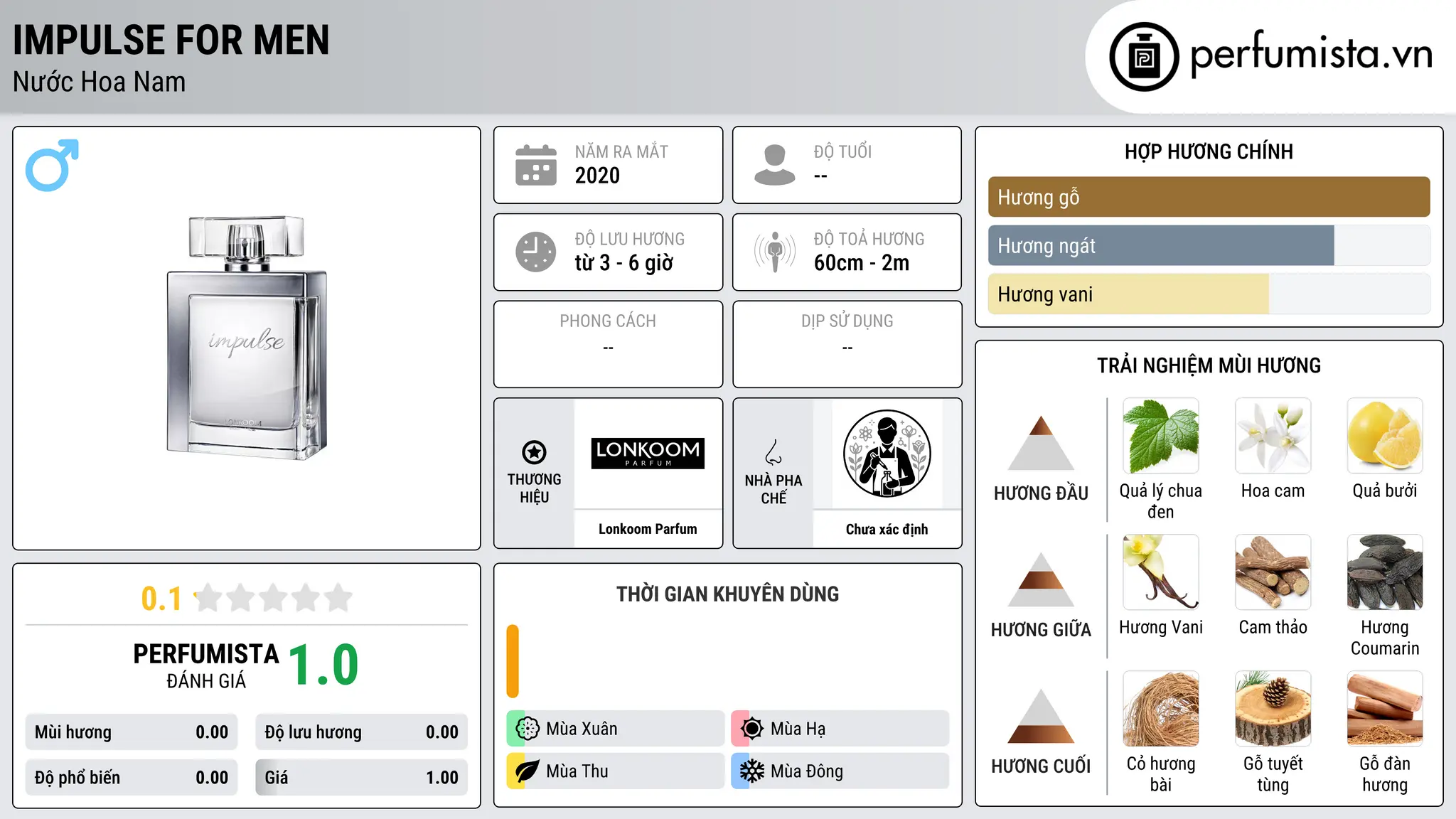
Task: Click the sillage icon beside Độ toả hương
Action: (775, 252)
